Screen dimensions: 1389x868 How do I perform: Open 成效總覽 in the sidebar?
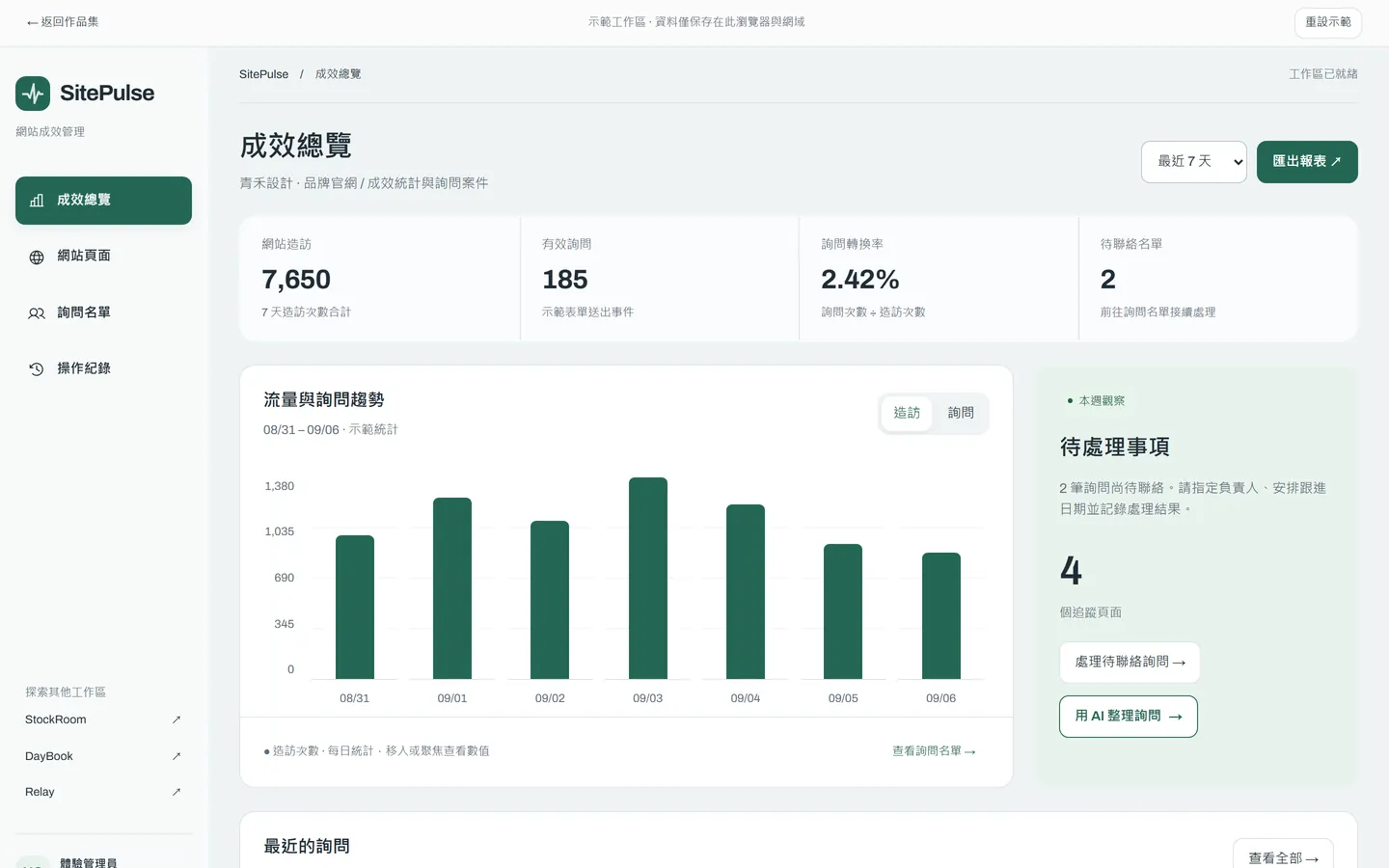[x=103, y=201]
